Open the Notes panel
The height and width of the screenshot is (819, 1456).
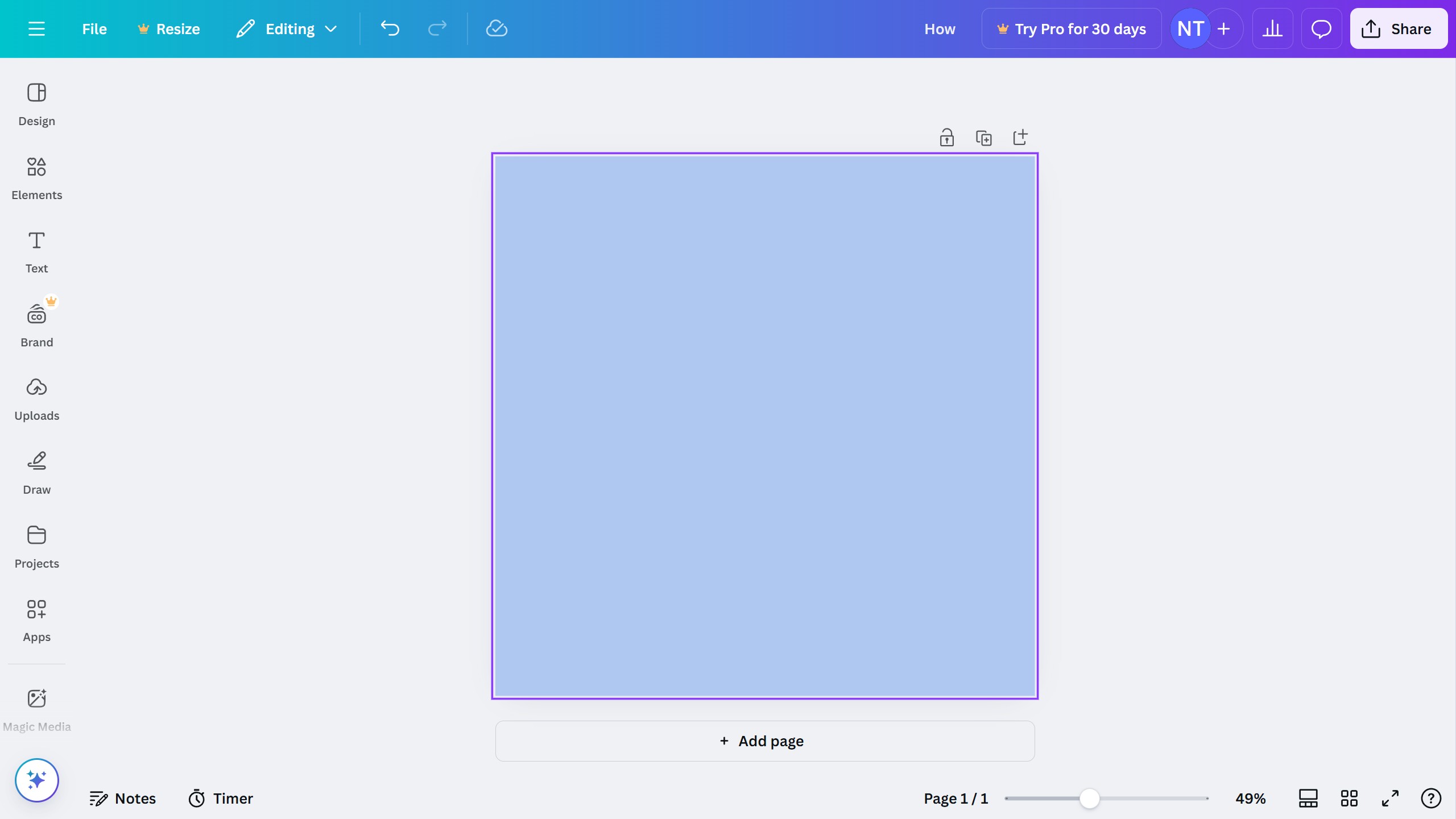pyautogui.click(x=123, y=798)
